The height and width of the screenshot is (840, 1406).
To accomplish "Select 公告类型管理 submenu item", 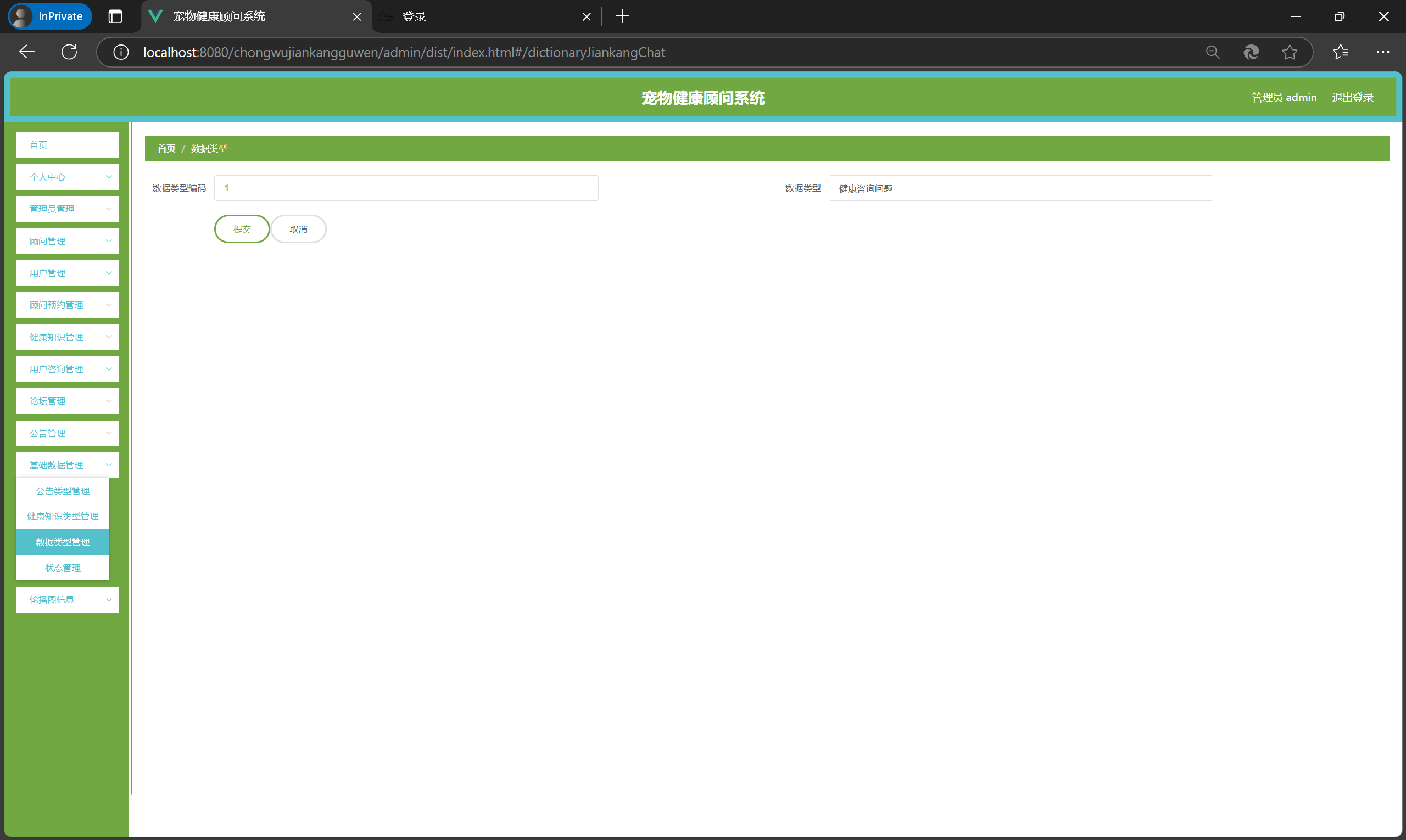I will pyautogui.click(x=62, y=491).
